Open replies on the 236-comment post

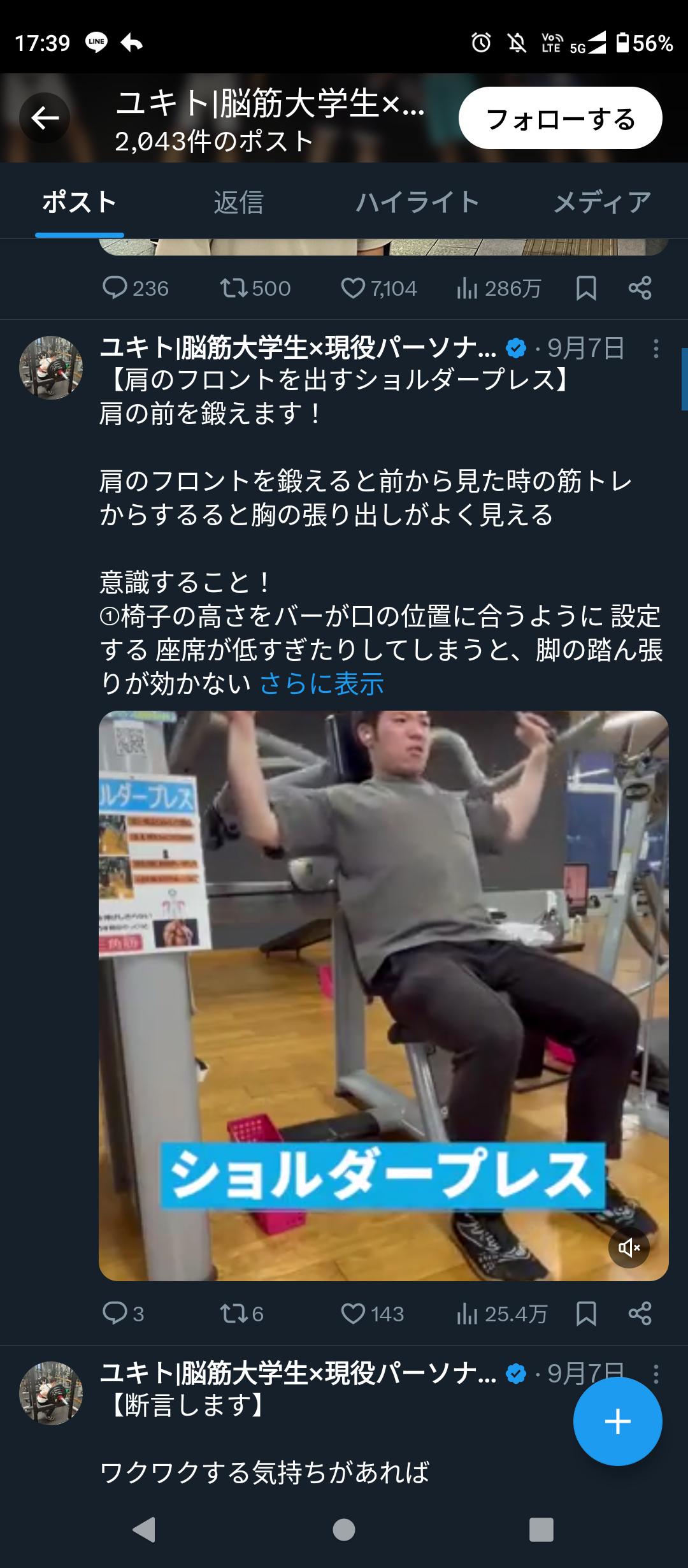[136, 289]
